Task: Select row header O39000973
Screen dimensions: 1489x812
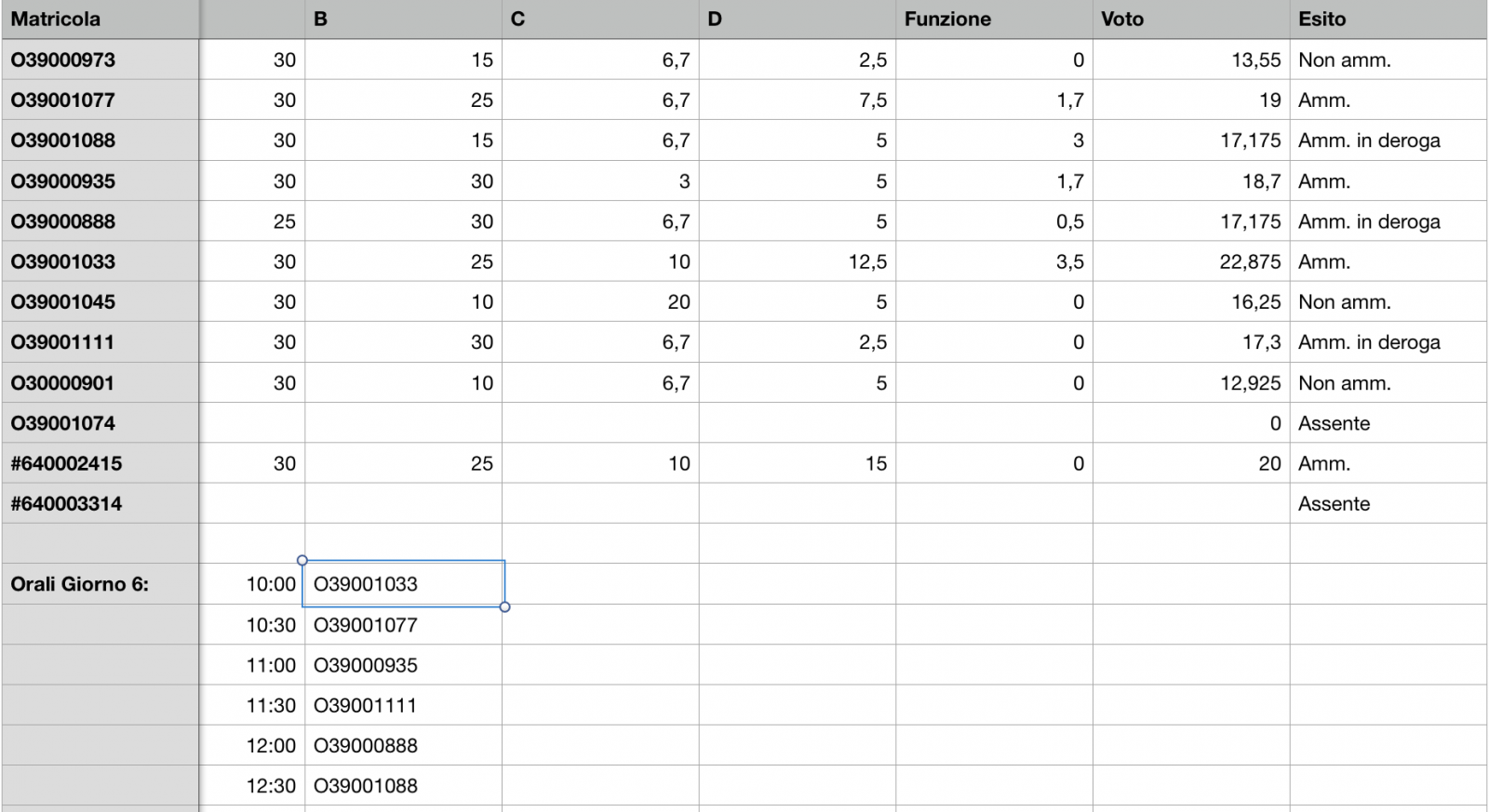Action: click(100, 60)
